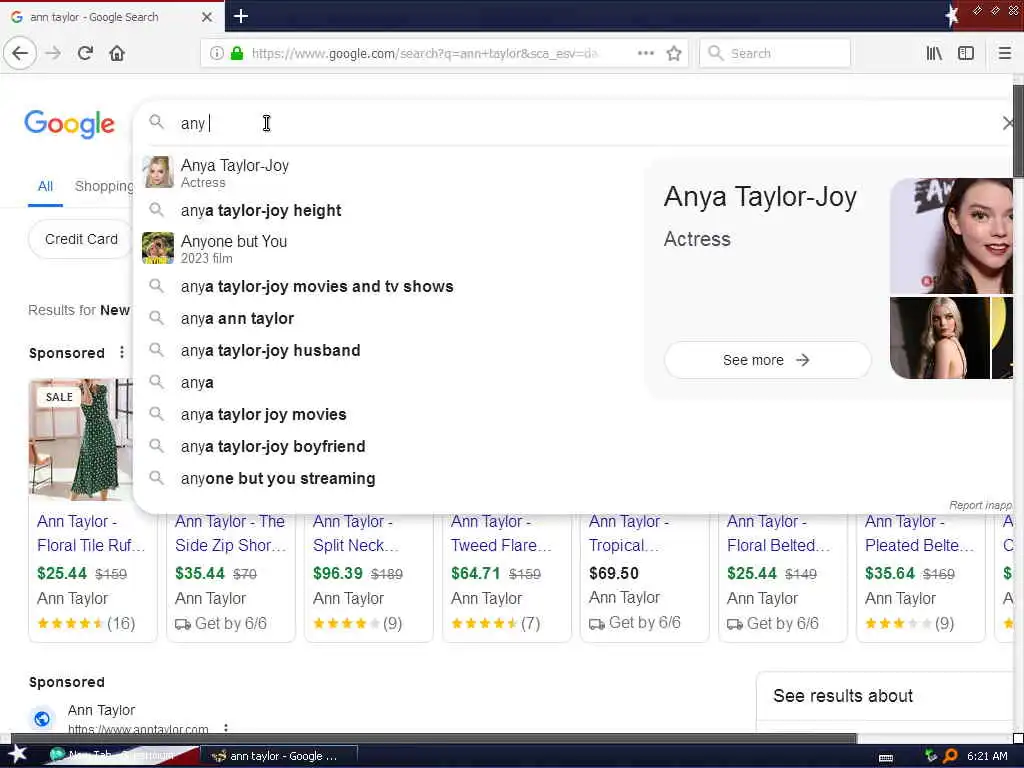1024x768 pixels.
Task: Choose suggestion anya taylor-joy boyfriend
Action: pyautogui.click(x=273, y=446)
